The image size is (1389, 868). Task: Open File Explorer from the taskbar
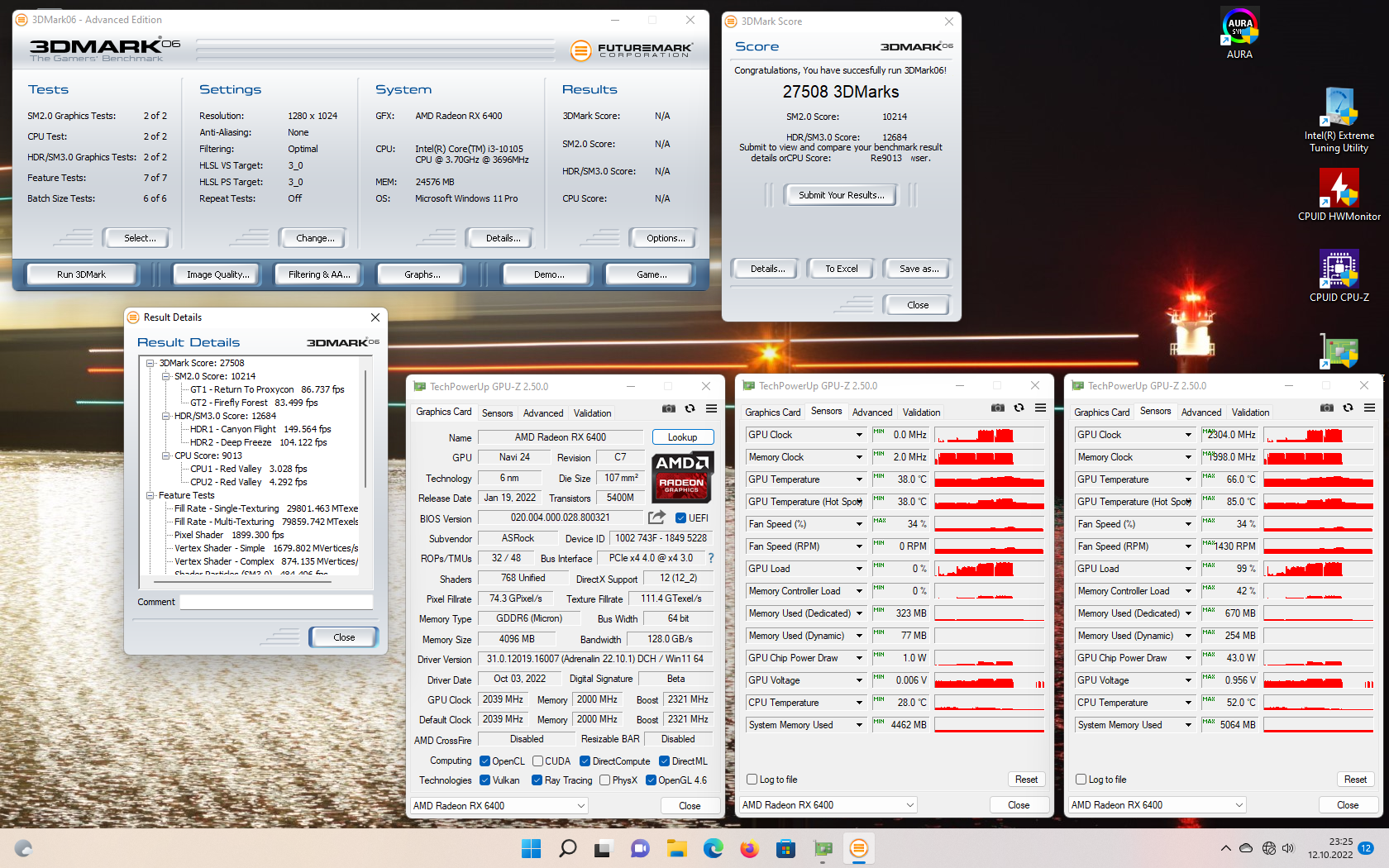tap(677, 848)
